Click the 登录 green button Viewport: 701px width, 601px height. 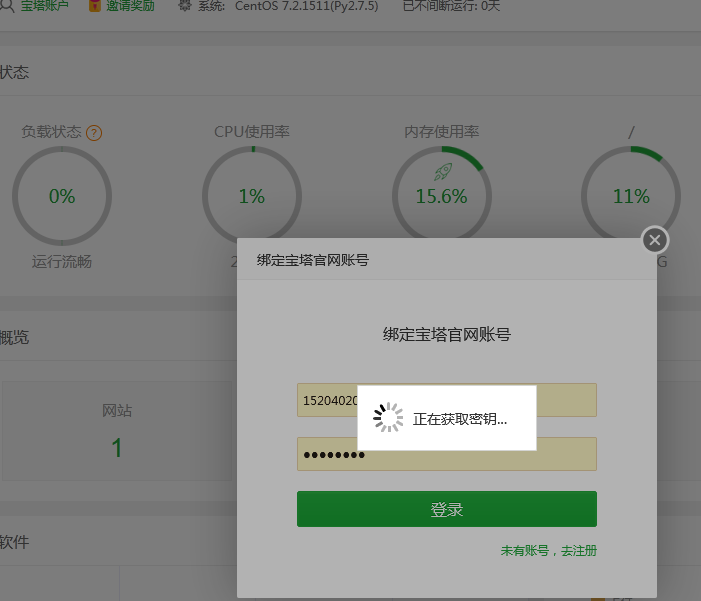coord(447,509)
